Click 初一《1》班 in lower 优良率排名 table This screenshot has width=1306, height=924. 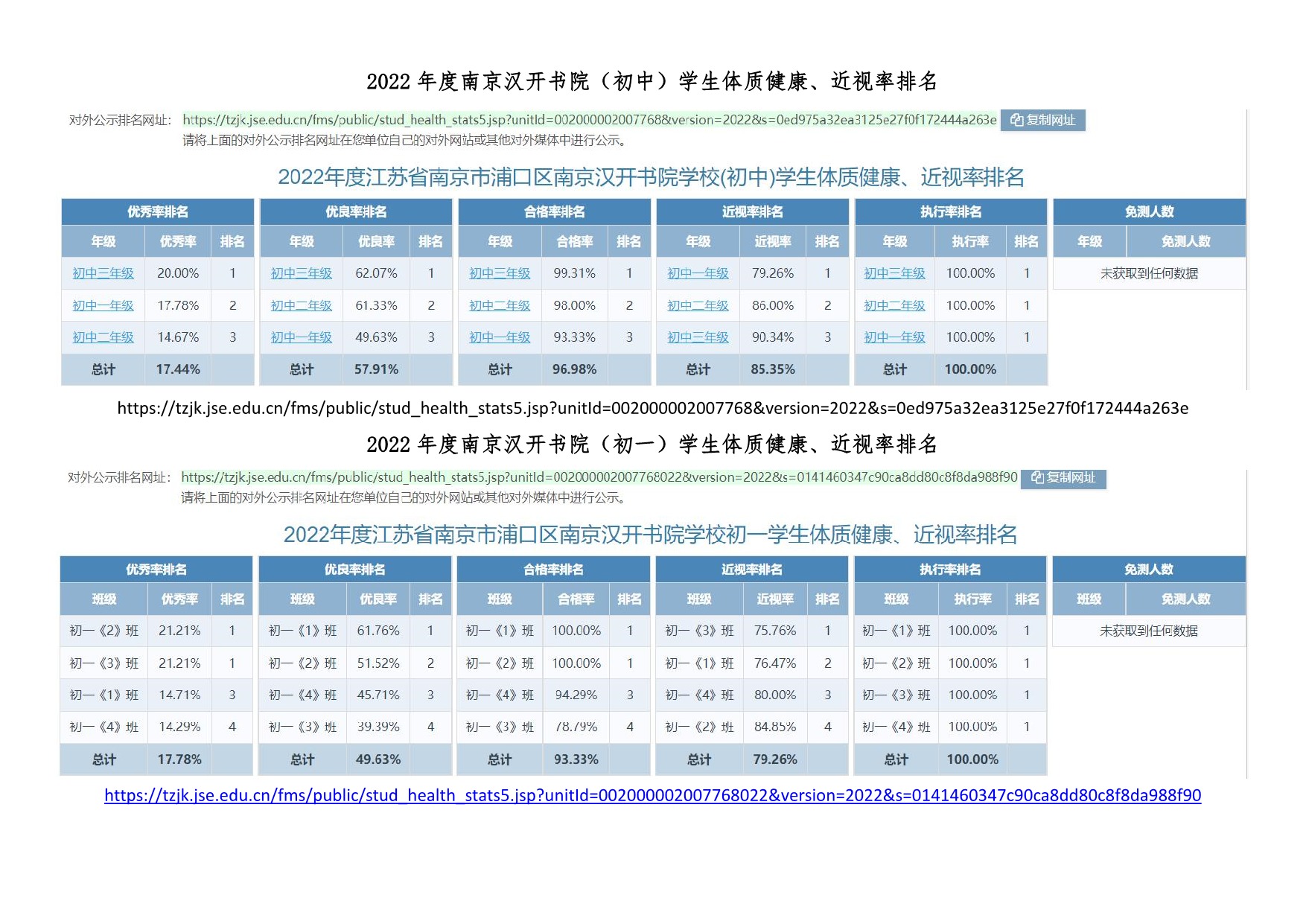302,631
